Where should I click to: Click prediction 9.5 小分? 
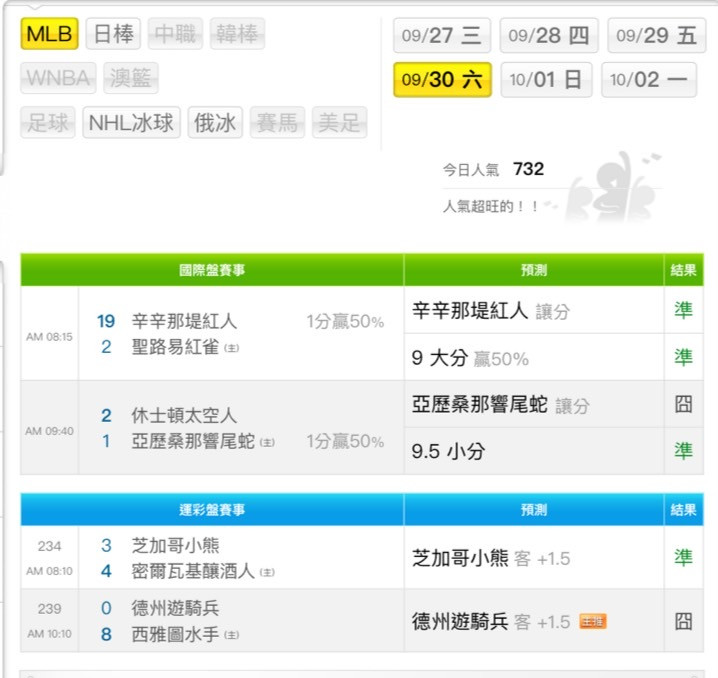click(448, 451)
